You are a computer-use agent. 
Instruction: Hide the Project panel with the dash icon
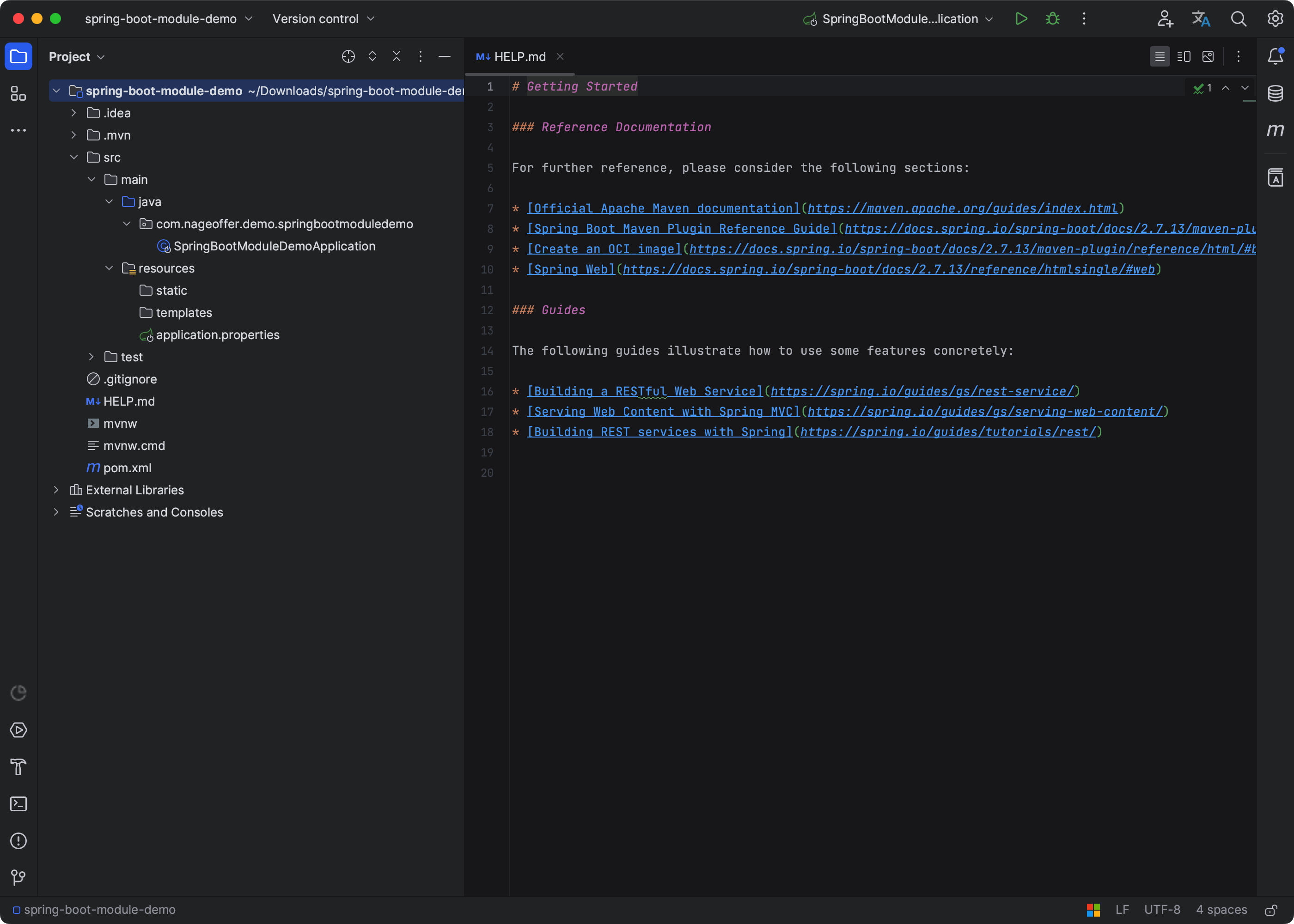(x=445, y=56)
